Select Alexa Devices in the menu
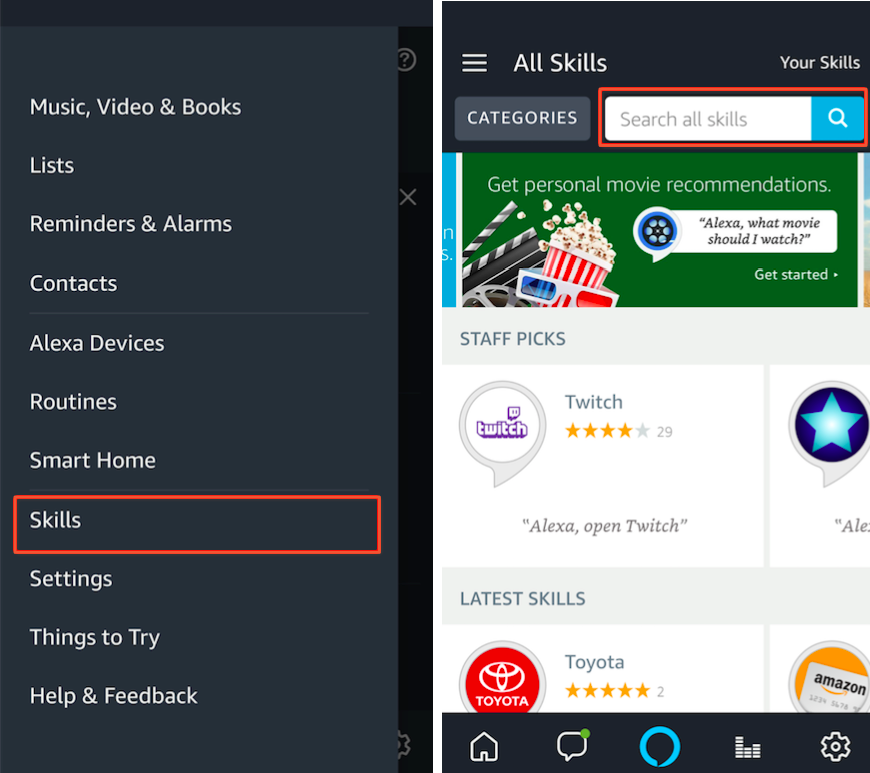Viewport: 870px width, 773px height. pos(97,343)
